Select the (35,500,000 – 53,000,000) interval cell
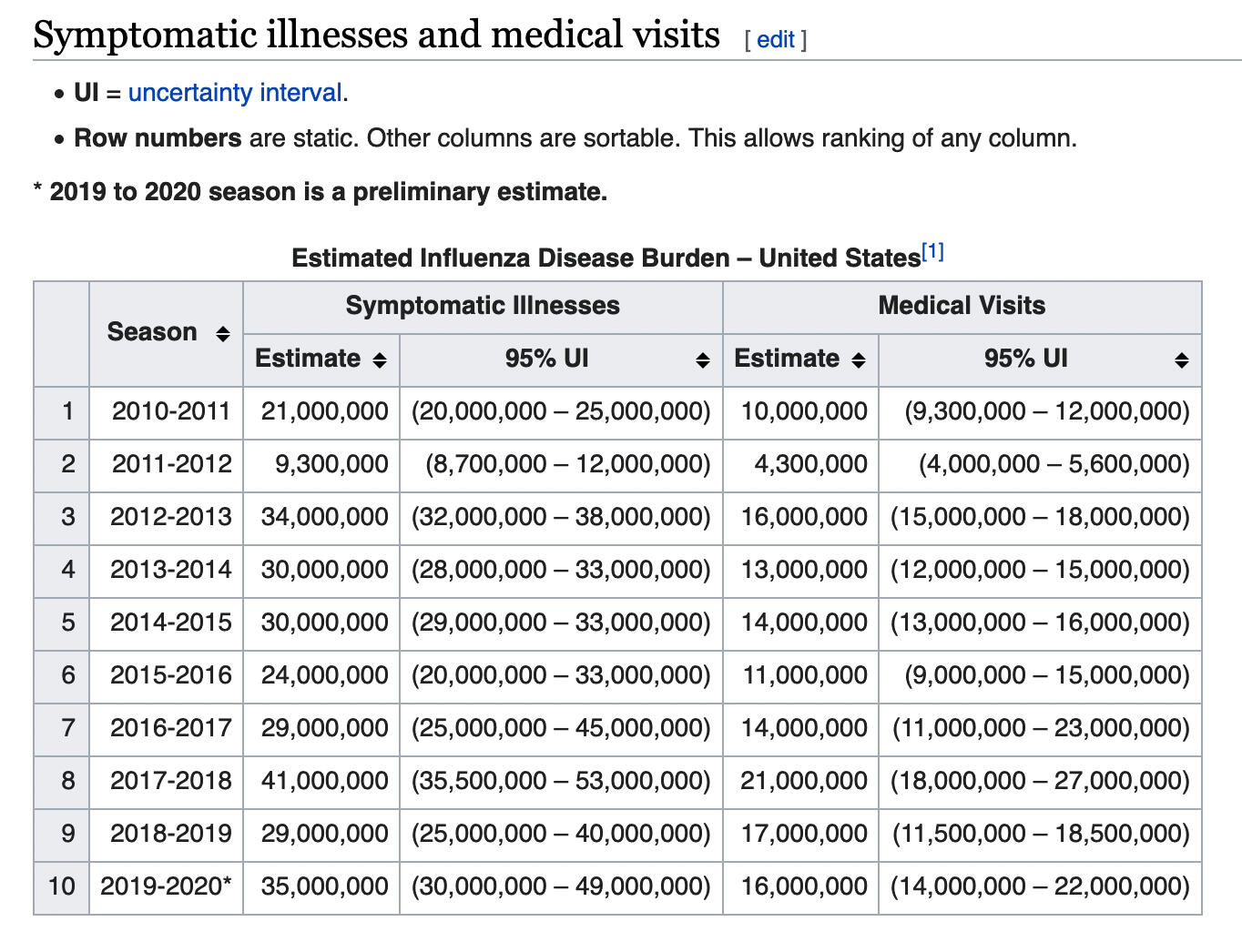This screenshot has height=952, width=1242. (x=561, y=781)
